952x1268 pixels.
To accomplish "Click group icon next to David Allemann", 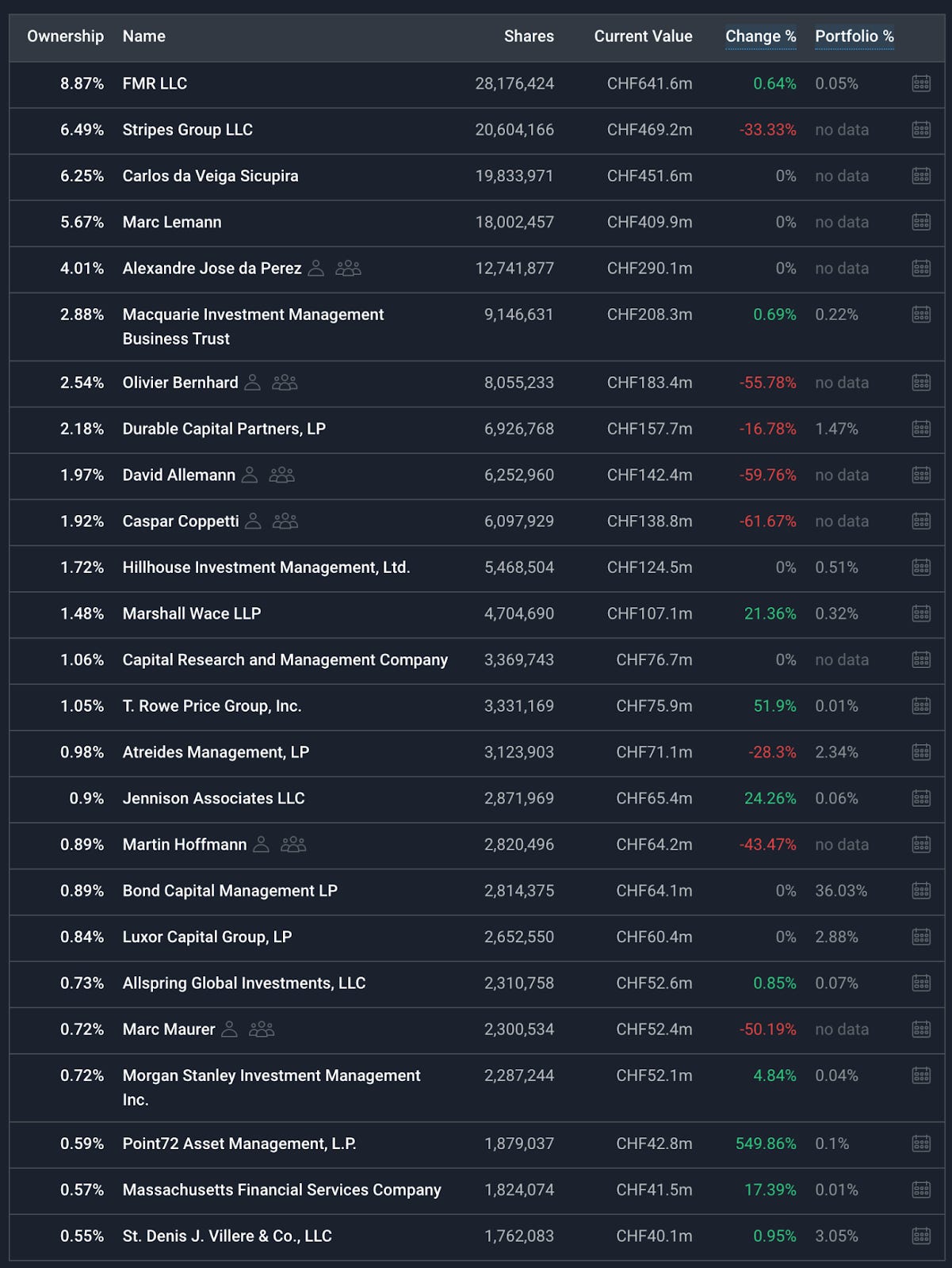I will click(x=281, y=475).
